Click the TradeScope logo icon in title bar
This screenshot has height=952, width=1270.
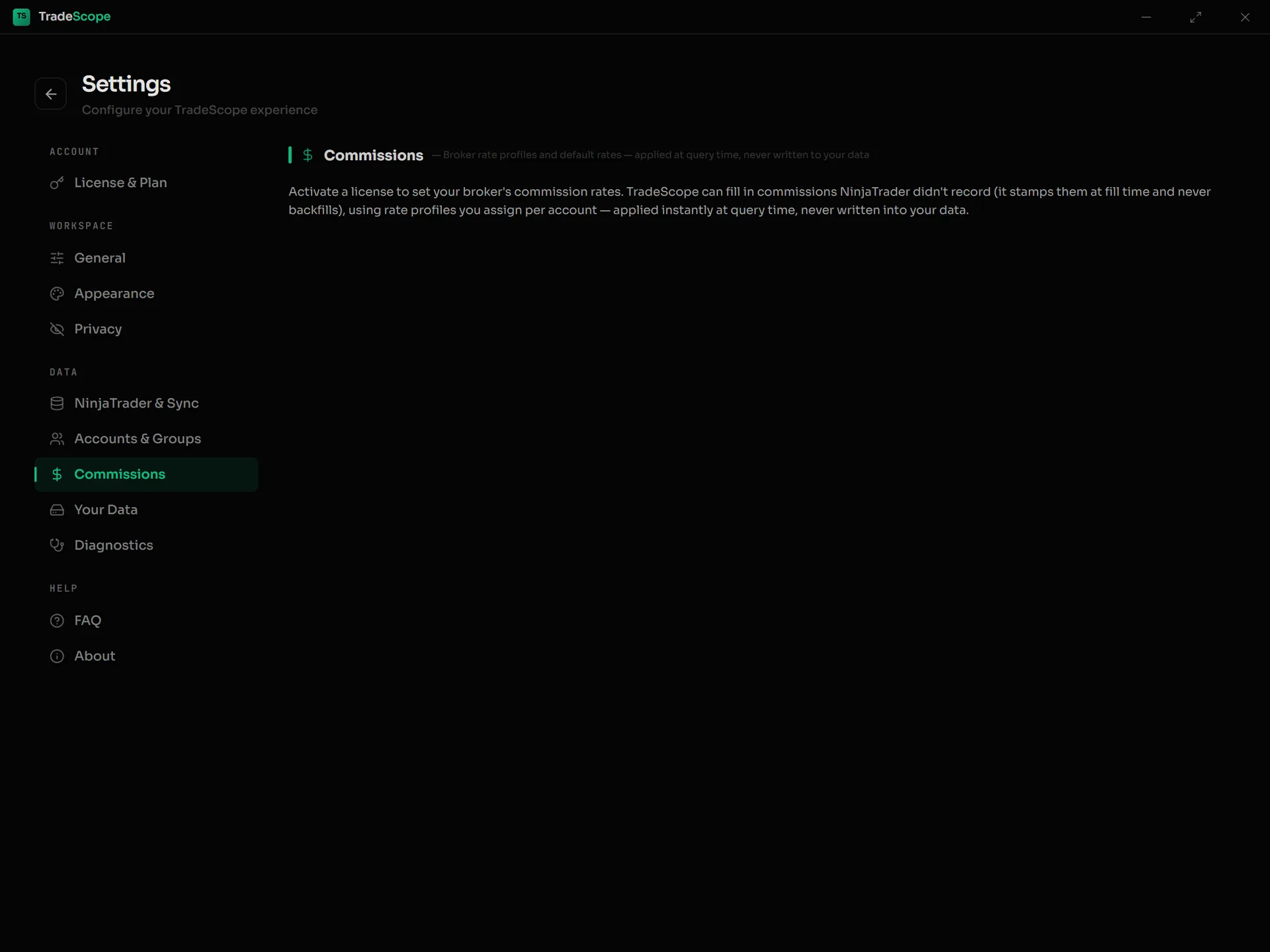[x=21, y=17]
